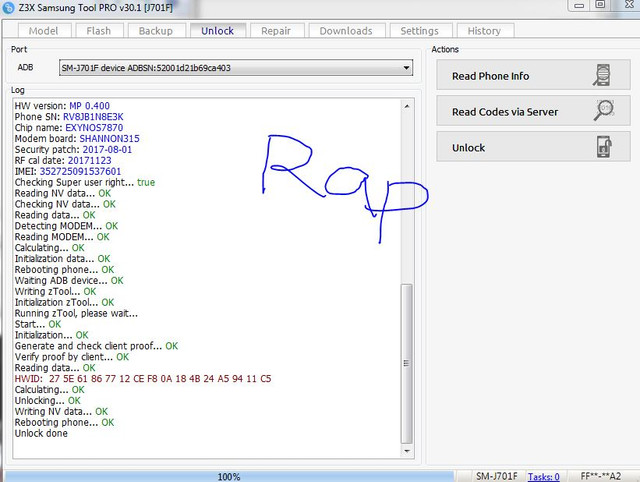Image resolution: width=640 pixels, height=482 pixels.
Task: Click the Checking Super user right line
Action: 85,182
